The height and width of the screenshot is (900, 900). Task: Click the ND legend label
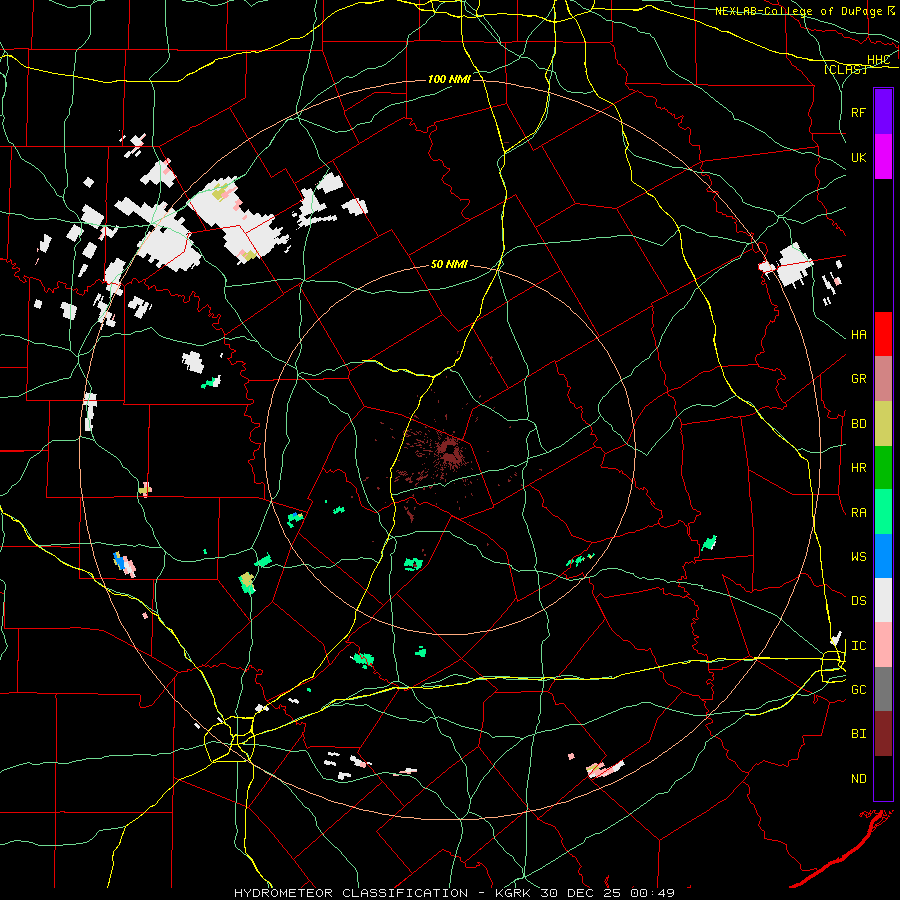858,779
